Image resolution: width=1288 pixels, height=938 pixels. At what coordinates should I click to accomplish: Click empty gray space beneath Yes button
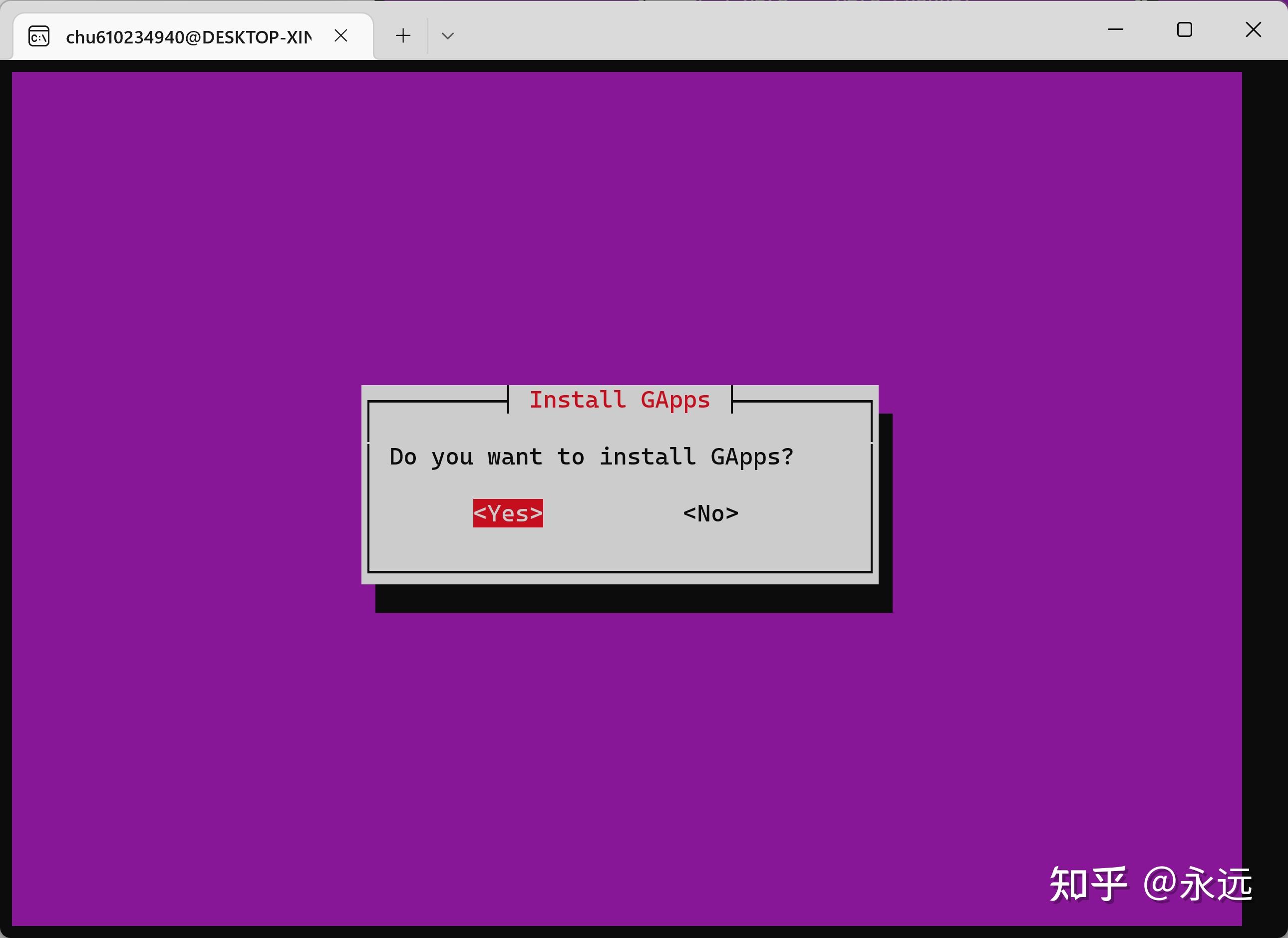[x=508, y=548]
